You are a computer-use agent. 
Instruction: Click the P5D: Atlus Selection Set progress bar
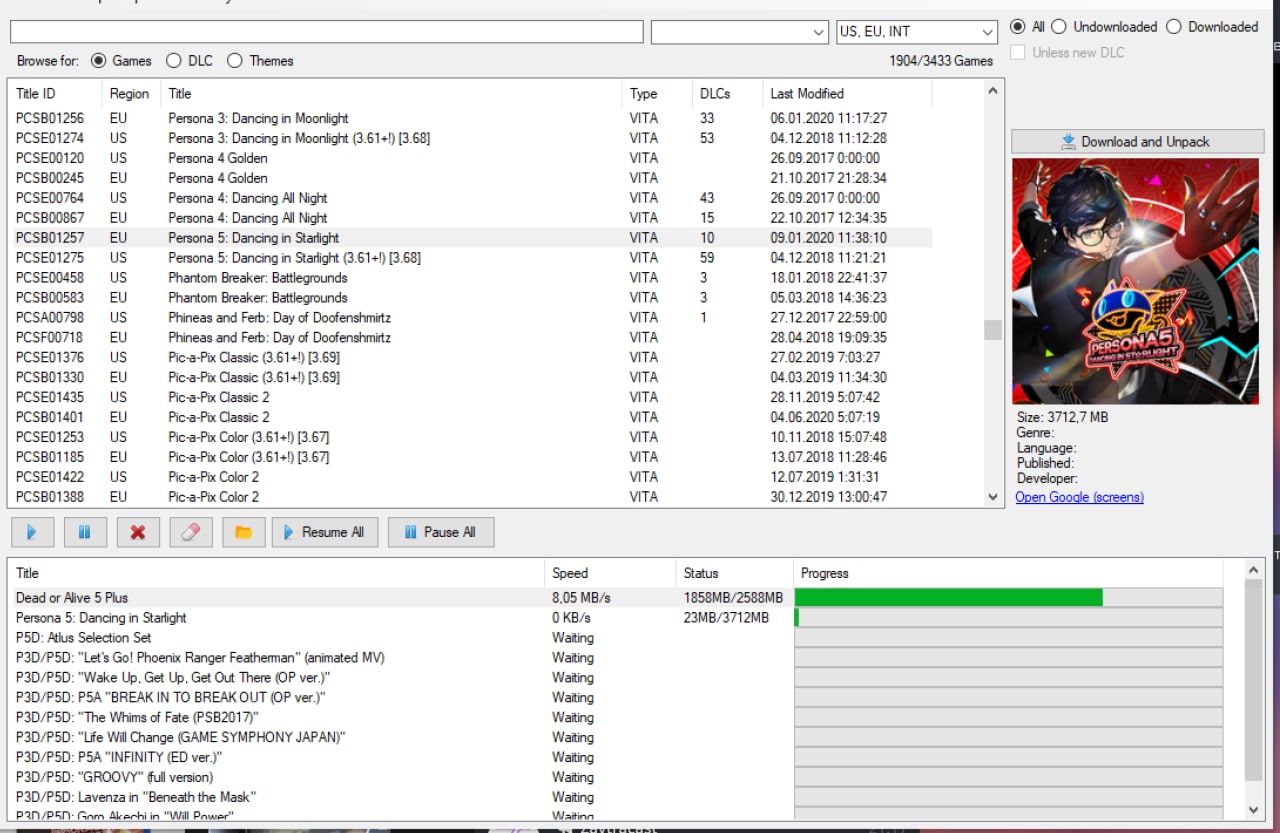pos(1008,638)
